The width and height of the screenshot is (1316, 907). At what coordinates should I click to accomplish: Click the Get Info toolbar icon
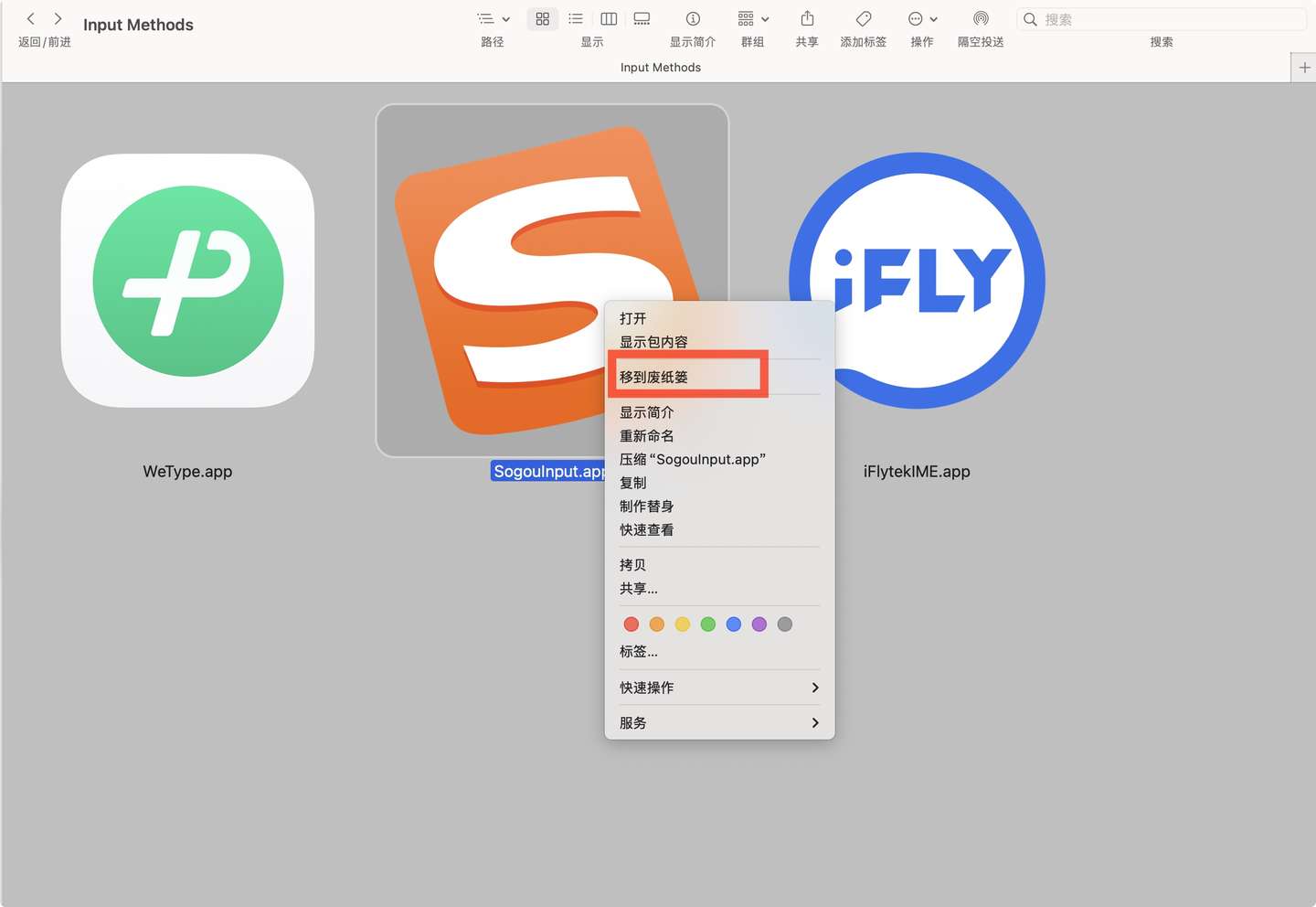(x=693, y=18)
